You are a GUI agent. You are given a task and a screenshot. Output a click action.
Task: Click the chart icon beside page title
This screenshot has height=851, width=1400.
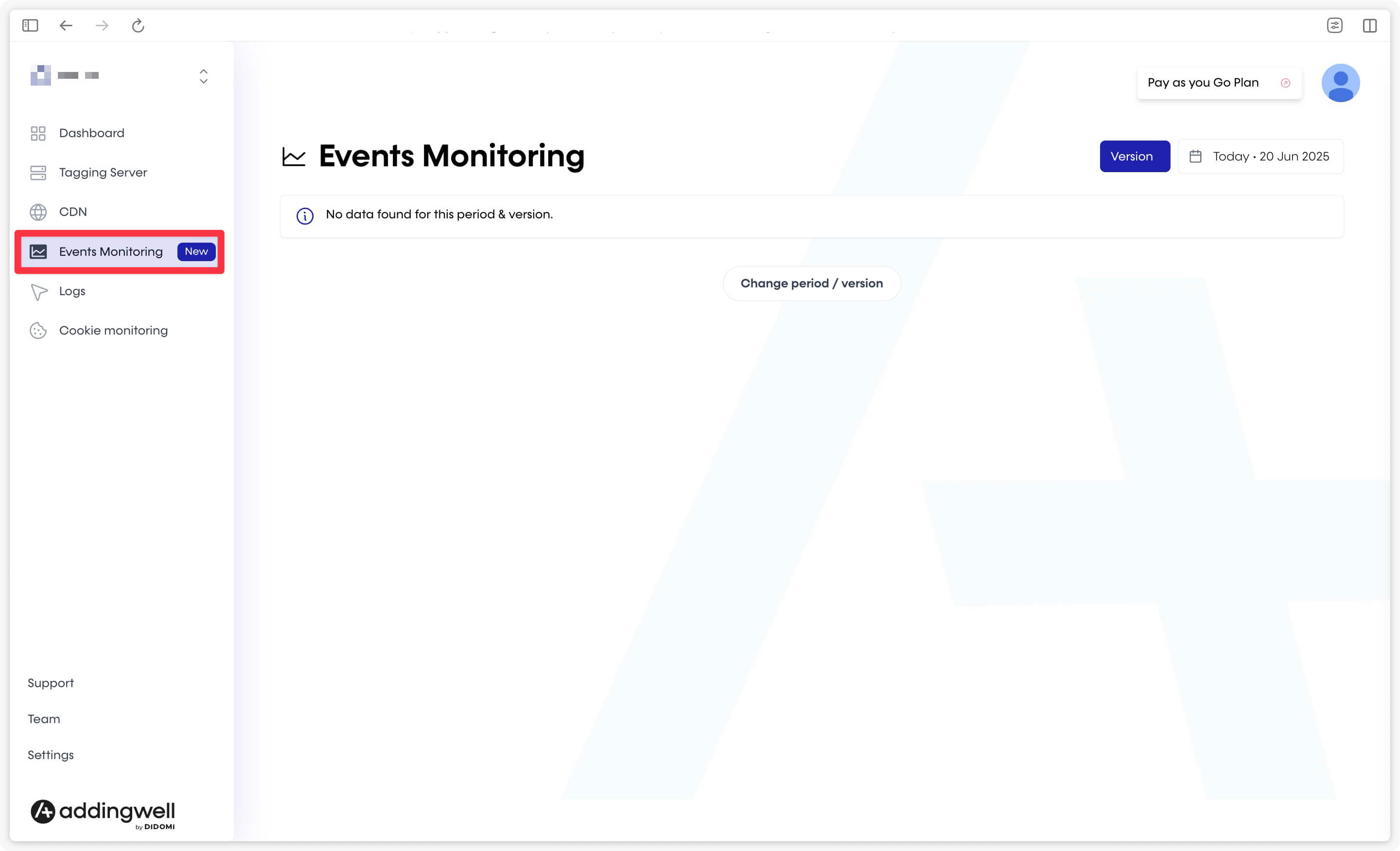click(x=294, y=156)
